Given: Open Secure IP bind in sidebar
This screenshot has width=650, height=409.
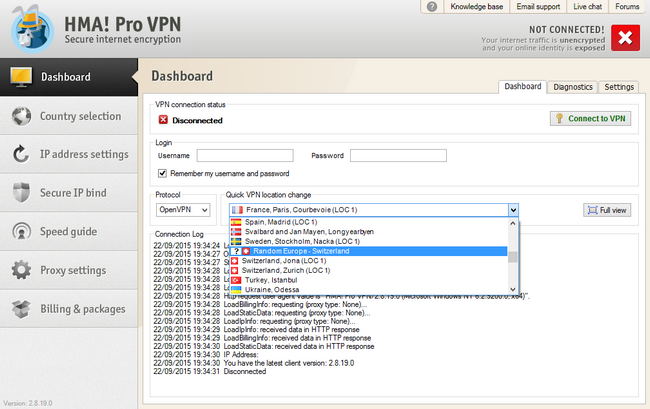Looking at the screenshot, I should click(69, 193).
